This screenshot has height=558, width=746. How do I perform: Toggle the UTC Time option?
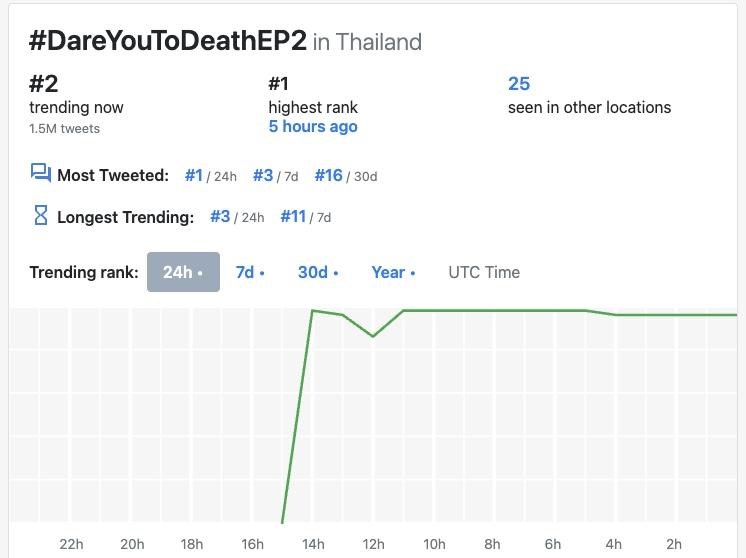(x=484, y=272)
